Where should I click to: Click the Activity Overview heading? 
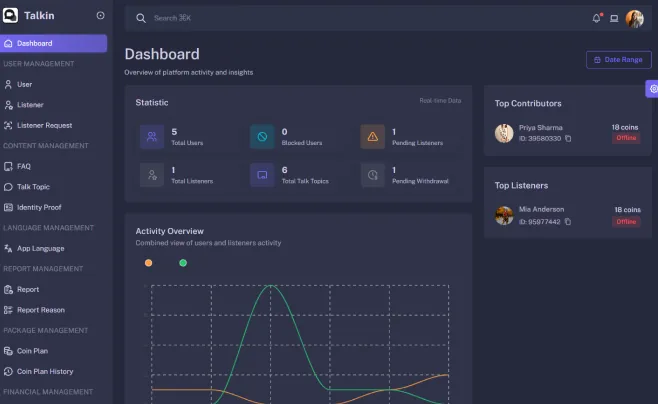[170, 231]
